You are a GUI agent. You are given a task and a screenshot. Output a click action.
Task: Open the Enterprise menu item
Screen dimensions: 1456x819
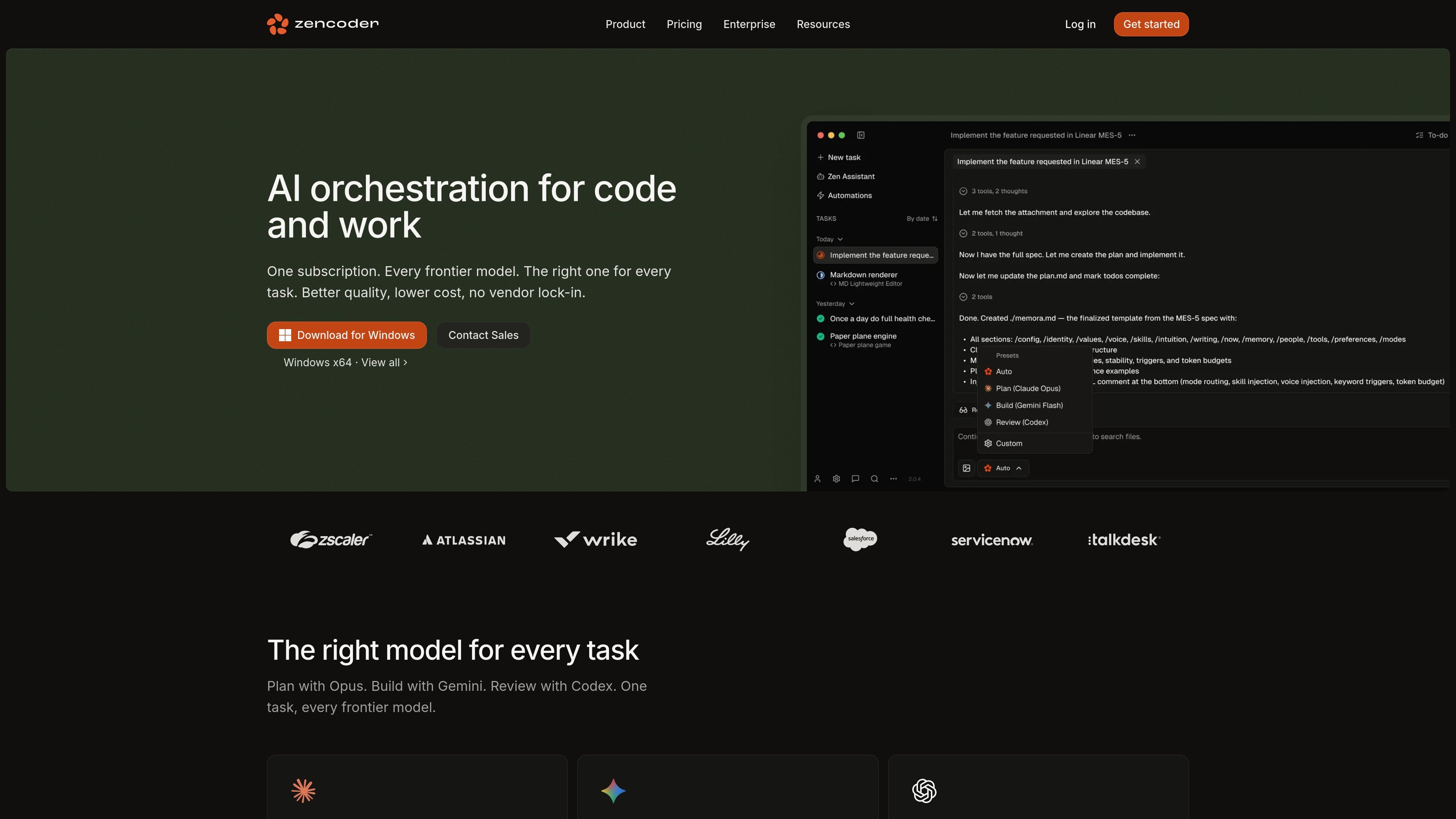pyautogui.click(x=749, y=24)
